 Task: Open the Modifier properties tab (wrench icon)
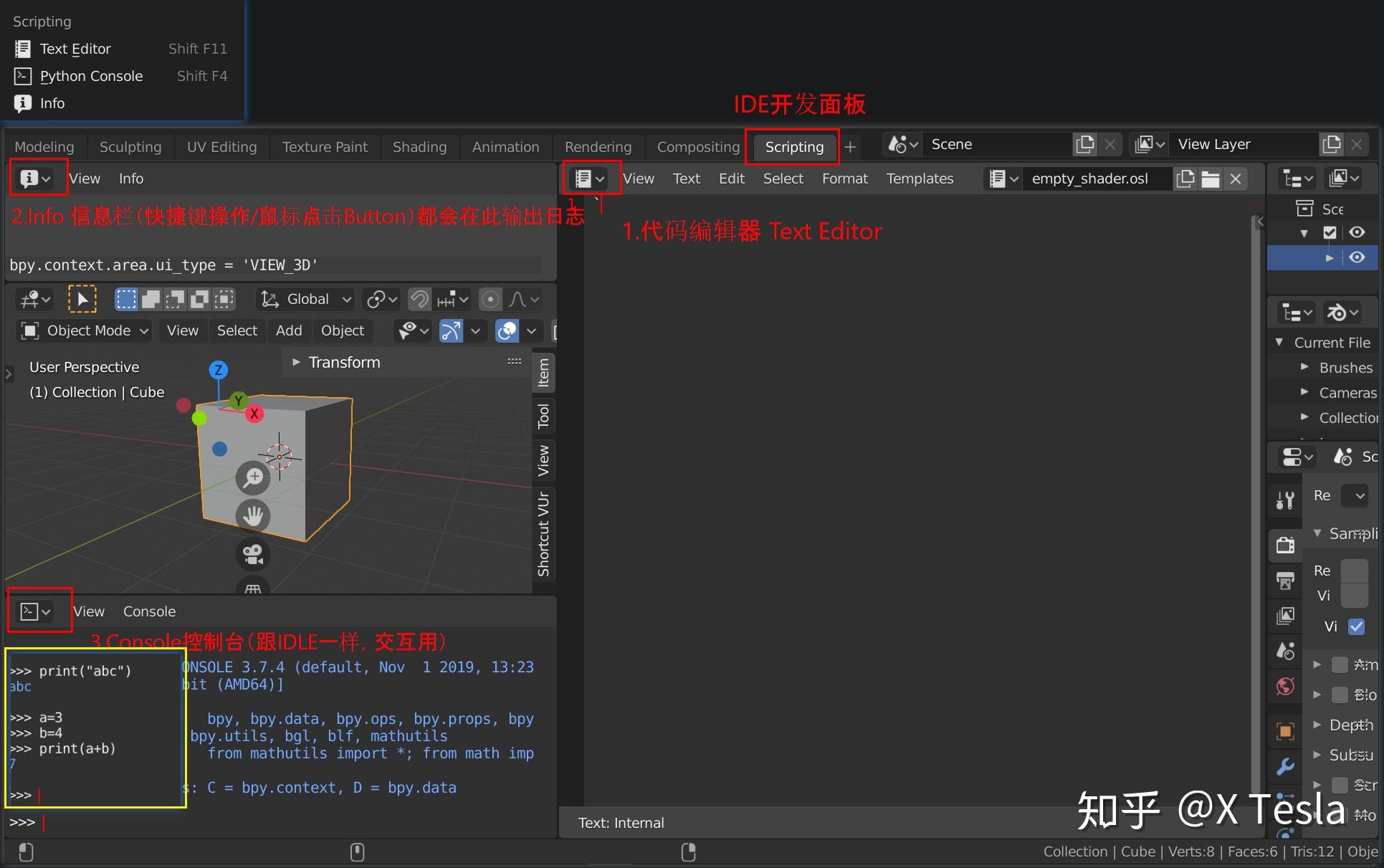[1284, 767]
